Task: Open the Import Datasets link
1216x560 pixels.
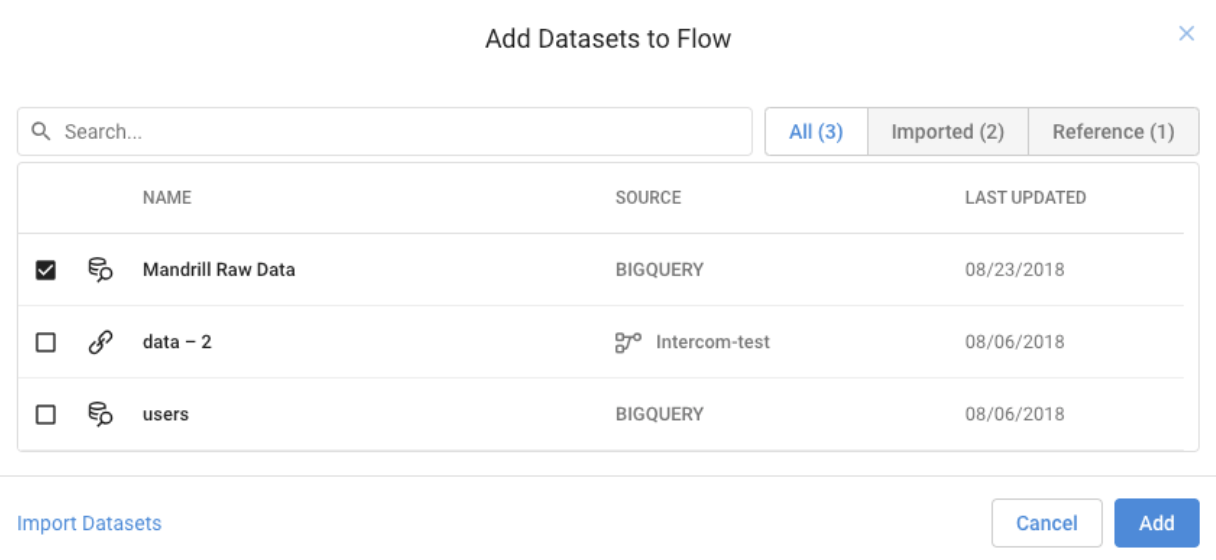Action: (89, 523)
